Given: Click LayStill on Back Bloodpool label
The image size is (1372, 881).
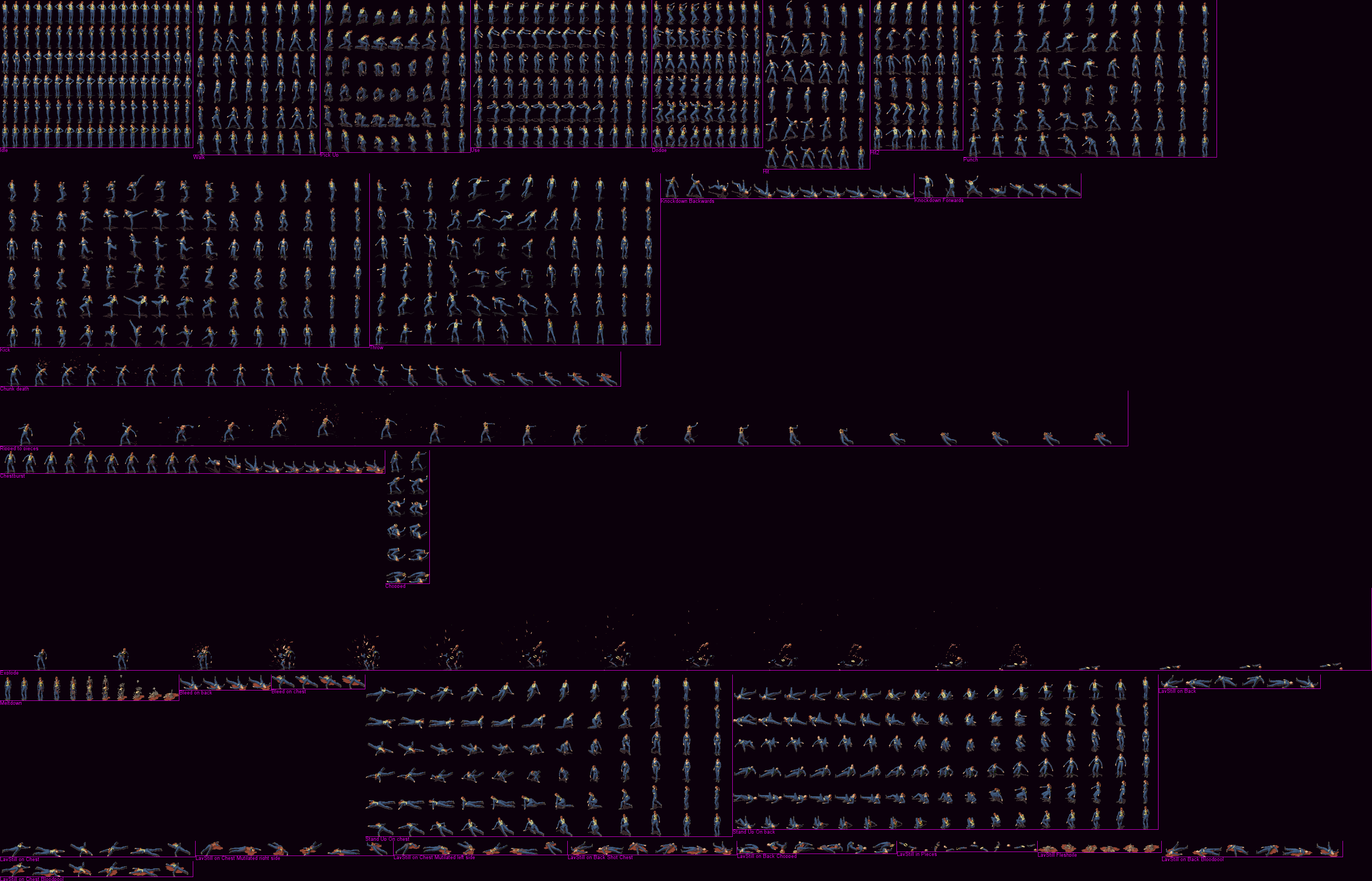Looking at the screenshot, I should click(1192, 859).
